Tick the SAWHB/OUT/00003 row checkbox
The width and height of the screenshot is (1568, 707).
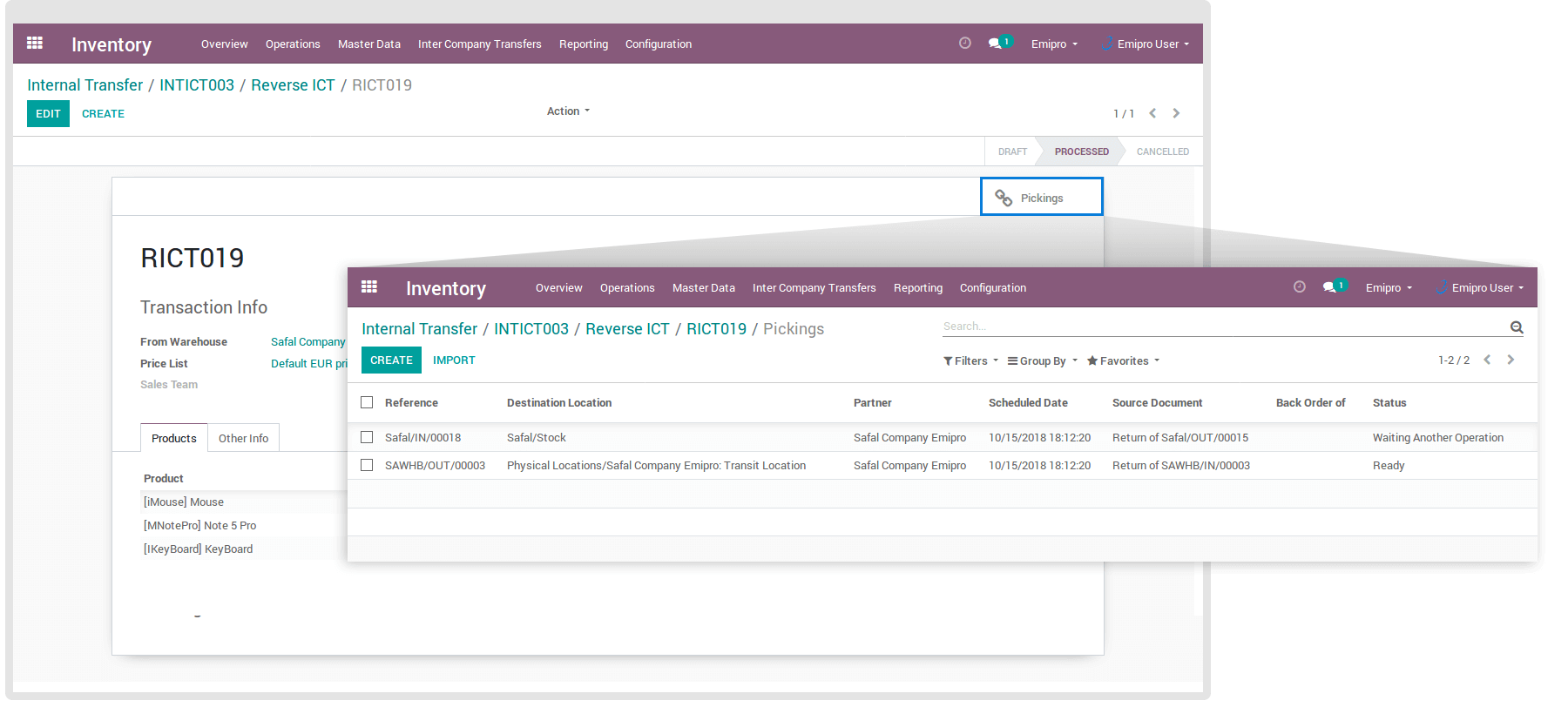pos(367,465)
